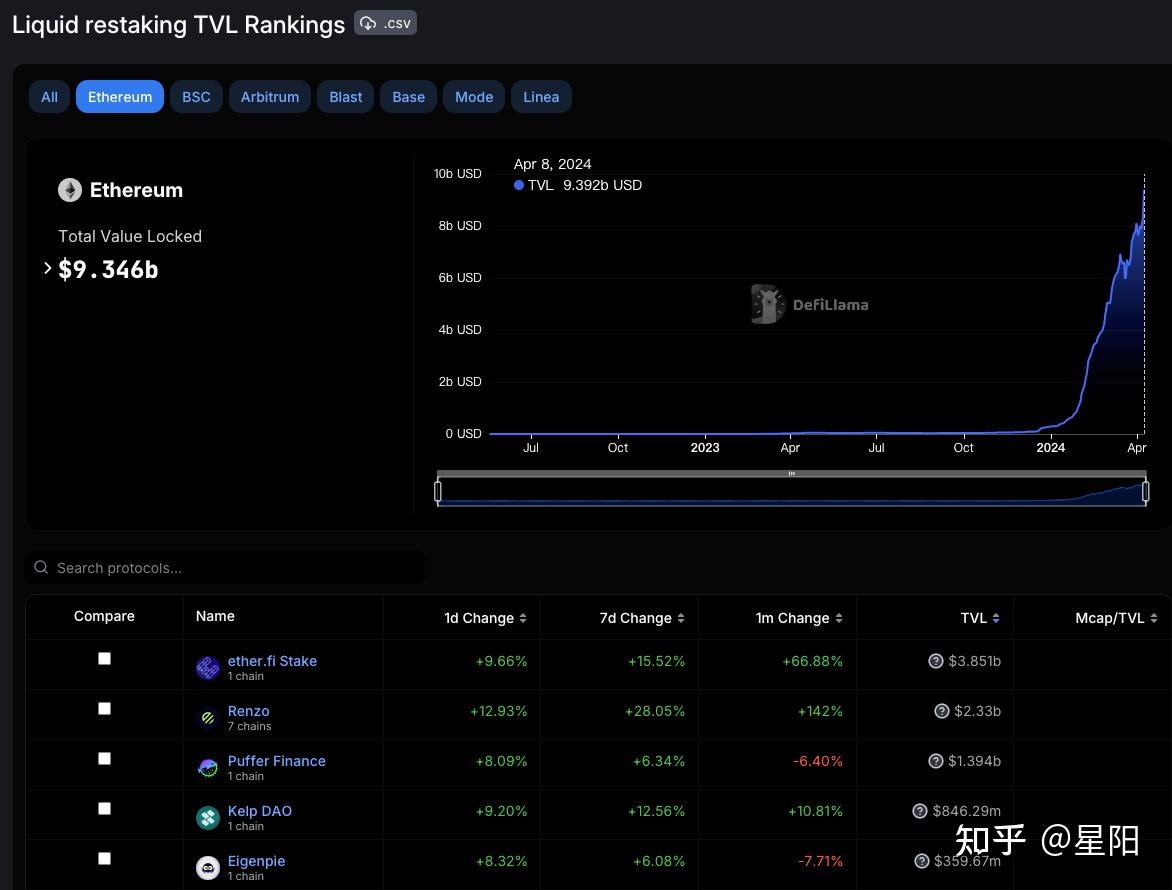
Task: Click the left chart range slider handle
Action: click(438, 491)
